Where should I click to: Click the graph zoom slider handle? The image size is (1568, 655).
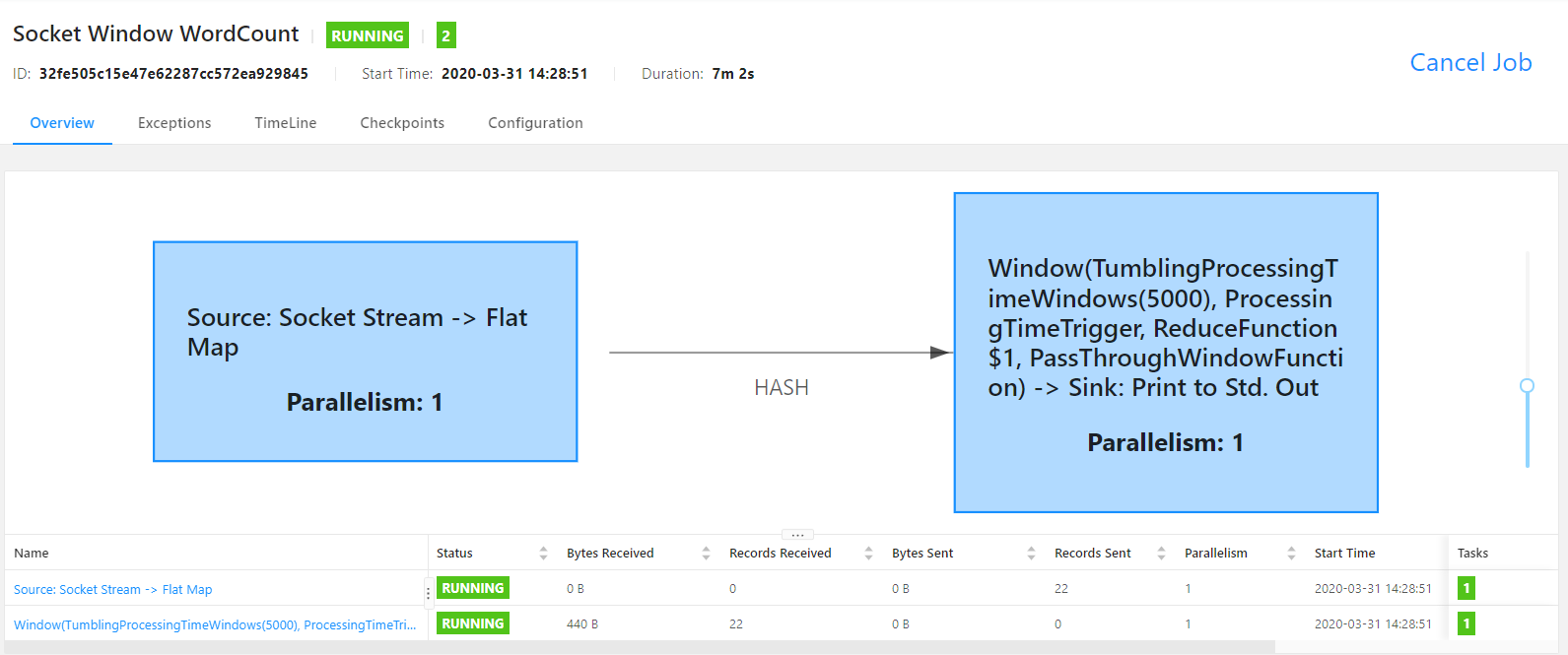point(1527,386)
